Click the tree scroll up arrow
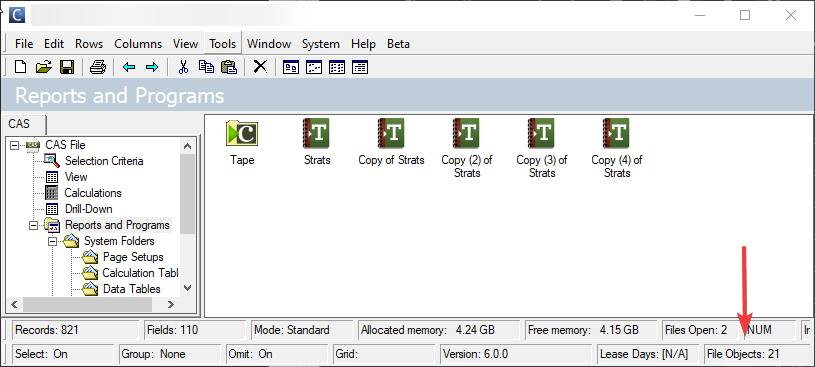The width and height of the screenshot is (815, 367). pos(188,146)
